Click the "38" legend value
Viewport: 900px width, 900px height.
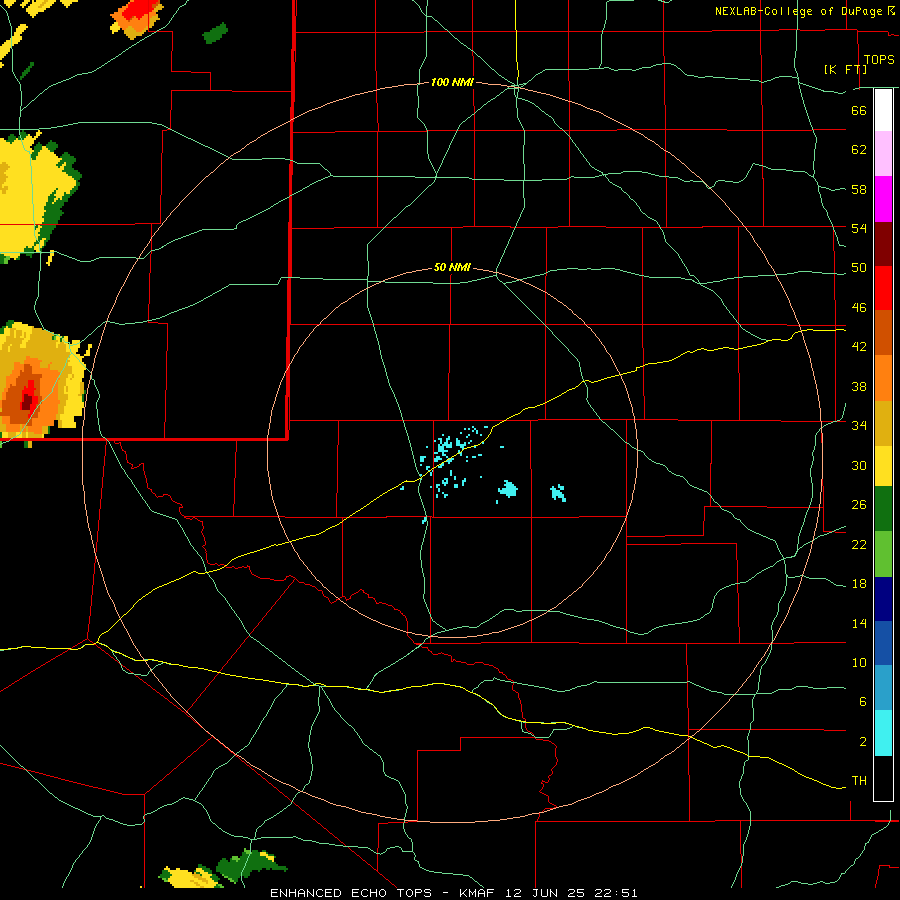point(859,386)
